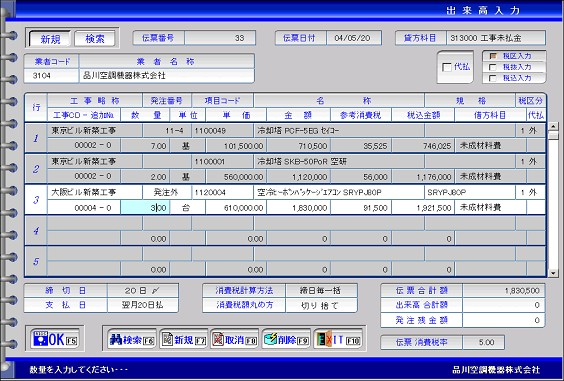
Task: Click amount 710,500 in row 1
Action: click(299, 146)
